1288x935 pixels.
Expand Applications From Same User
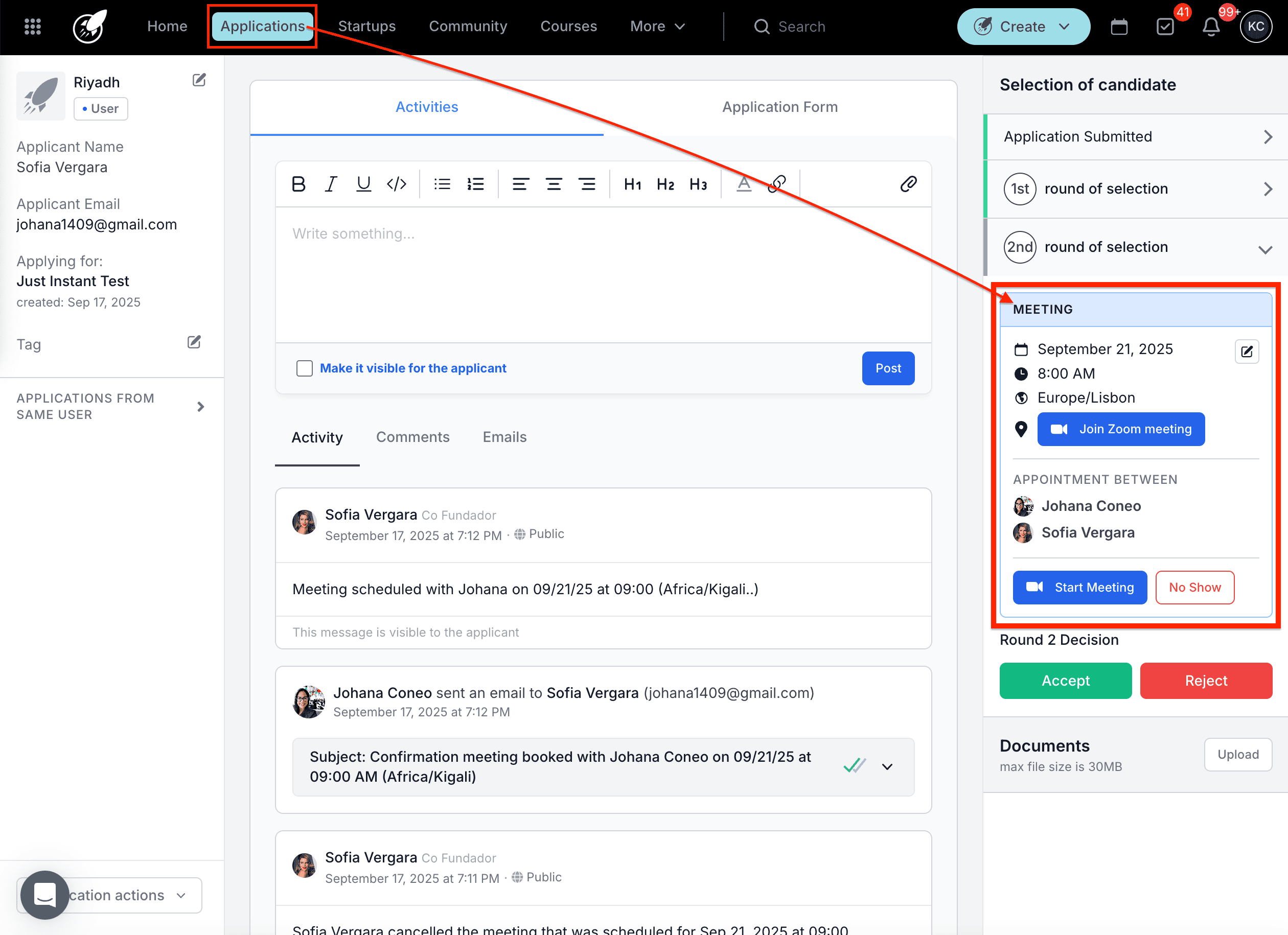click(x=200, y=407)
